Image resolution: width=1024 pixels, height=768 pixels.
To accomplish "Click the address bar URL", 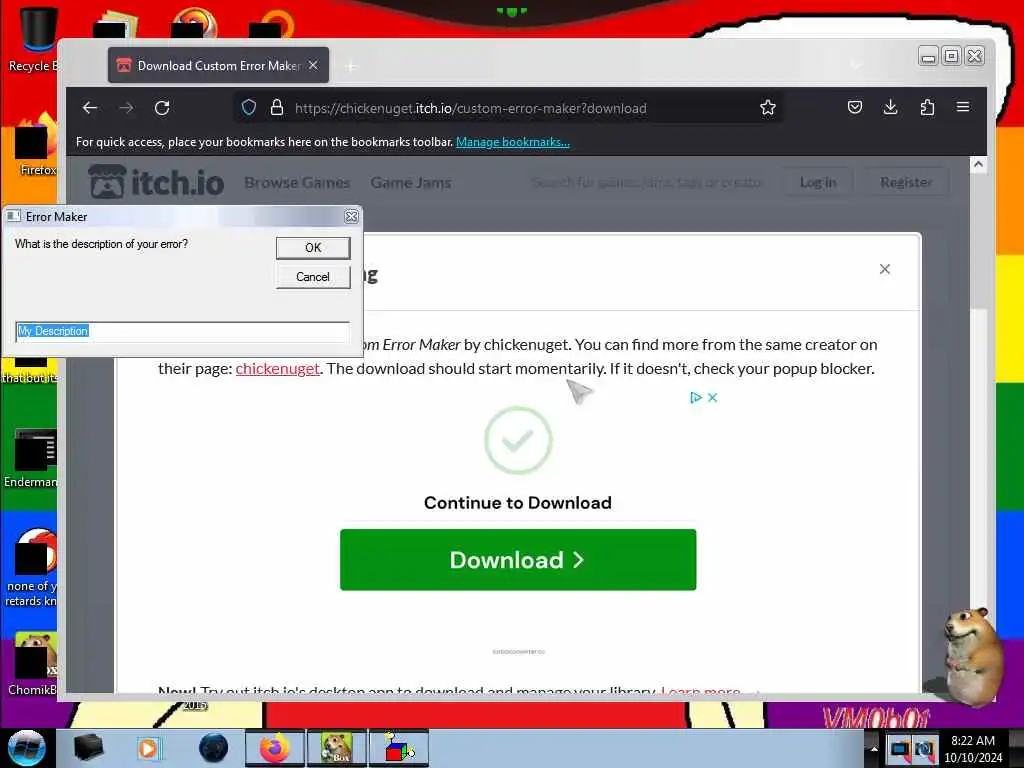I will pos(470,108).
